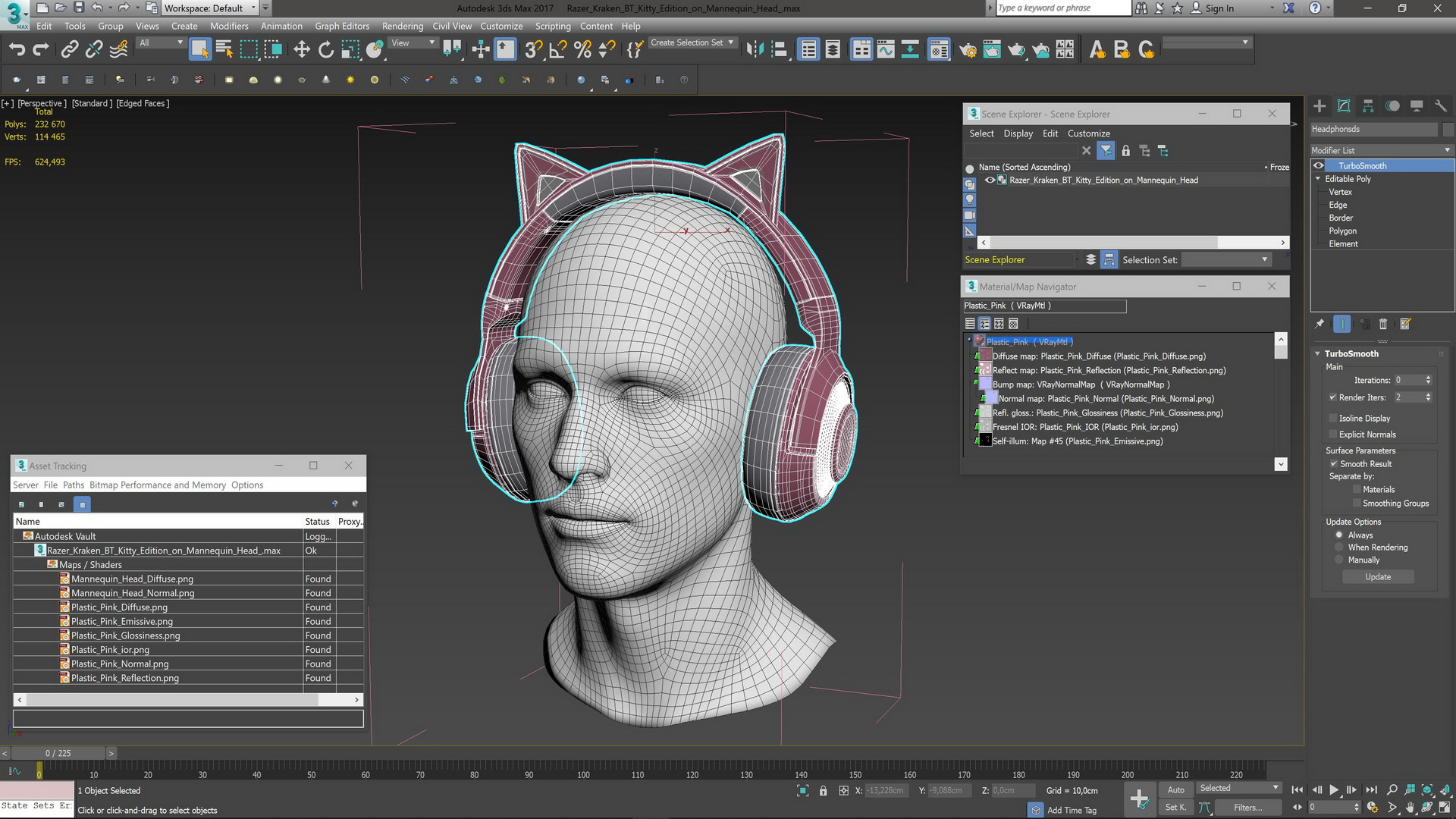Screen dimensions: 1456x819
Task: Click Add Time Tag icon
Action: [1036, 810]
